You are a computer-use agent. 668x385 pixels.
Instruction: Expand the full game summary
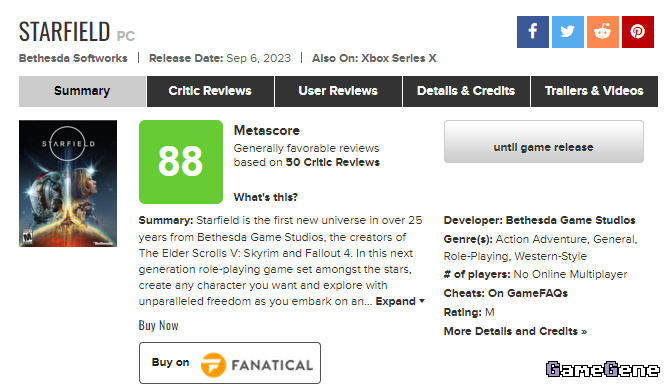click(400, 301)
